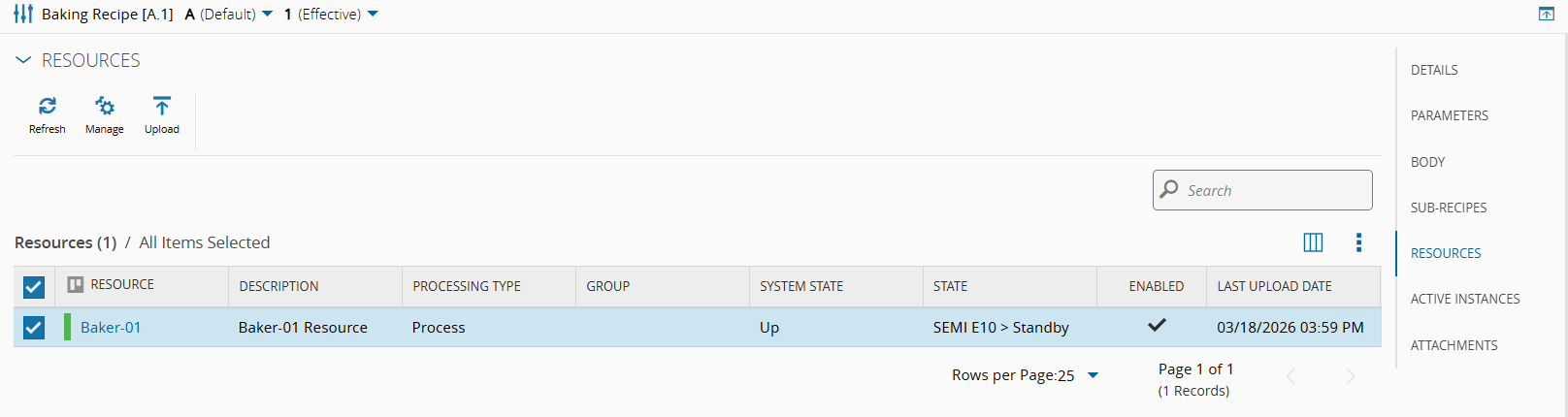
Task: Open the Baker-01 resource link
Action: pyautogui.click(x=111, y=328)
